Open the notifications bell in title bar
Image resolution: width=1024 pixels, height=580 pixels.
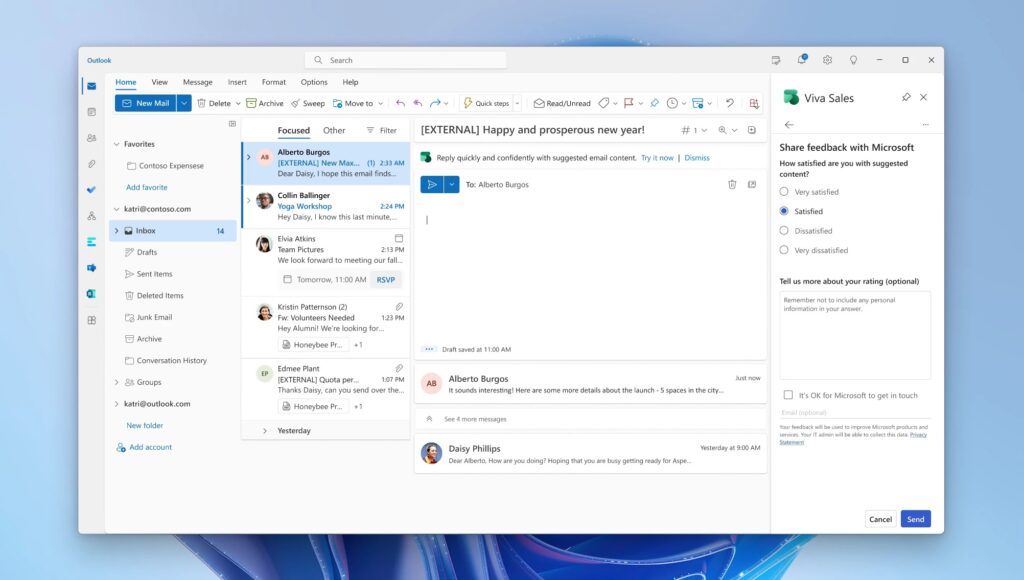pyautogui.click(x=801, y=60)
